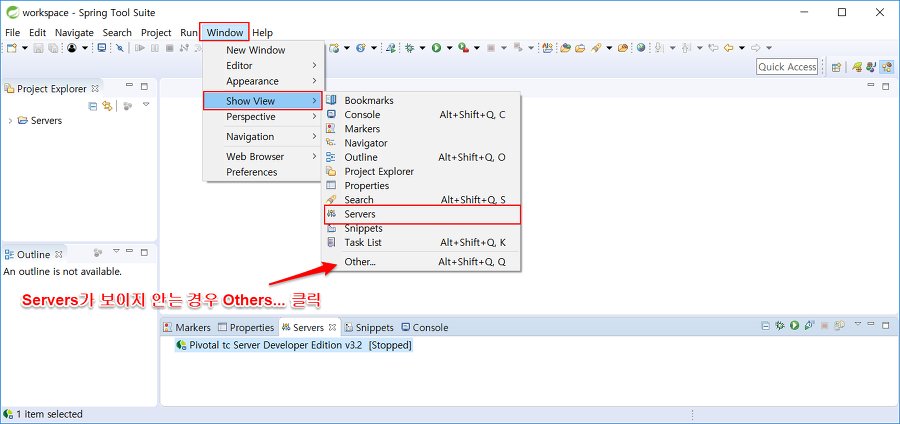Click the Skip All Breakpoints toolbar icon
900x424 pixels.
point(119,48)
